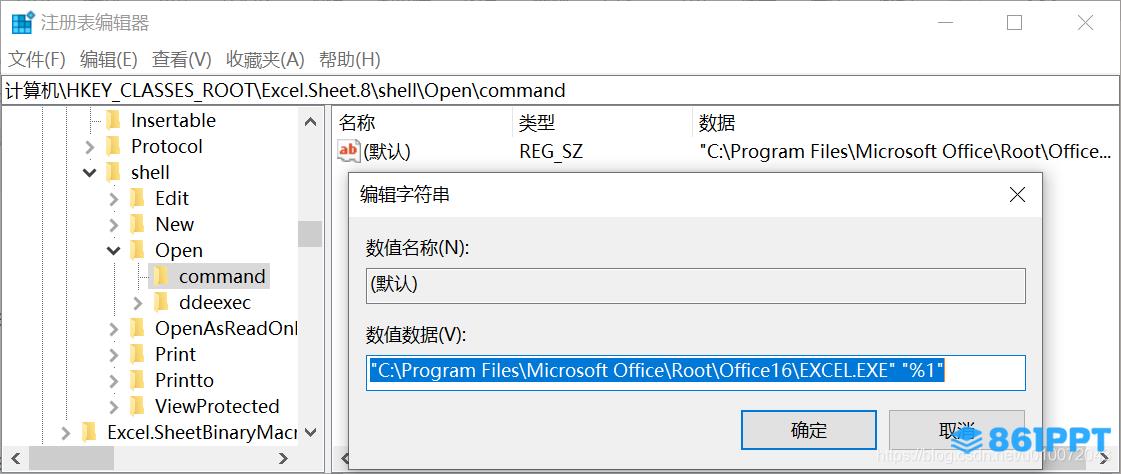Viewport: 1121px width, 474px height.
Task: Click the tree pane vertical scrollbar thumb
Action: coord(310,234)
